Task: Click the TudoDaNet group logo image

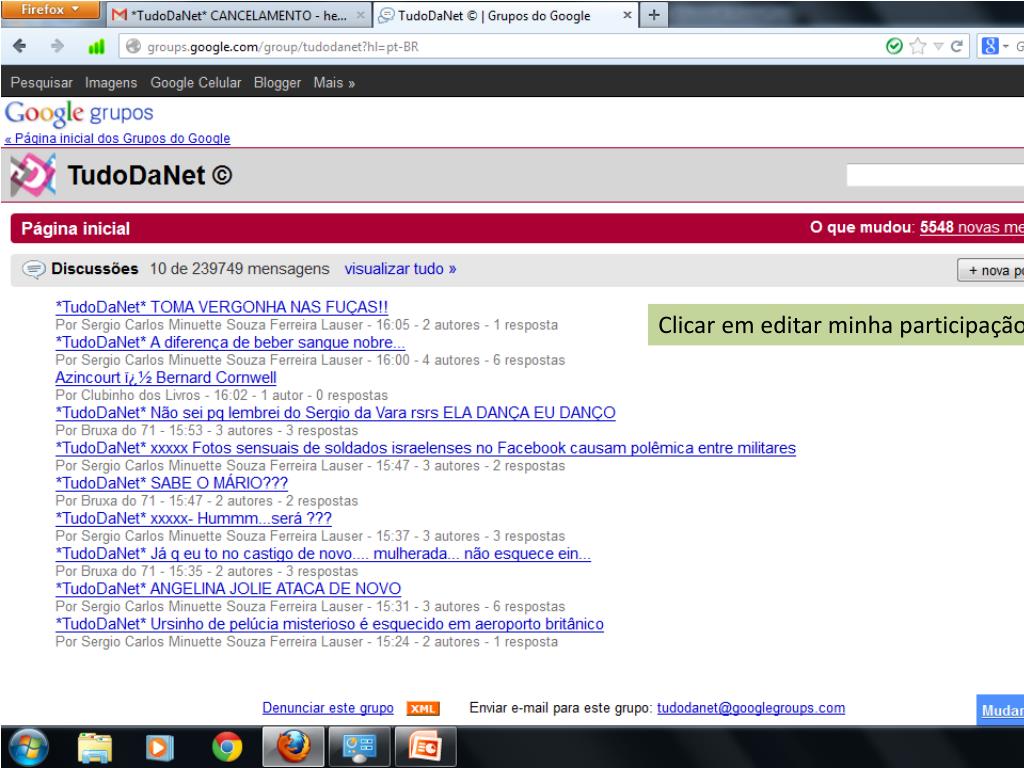Action: pos(33,175)
